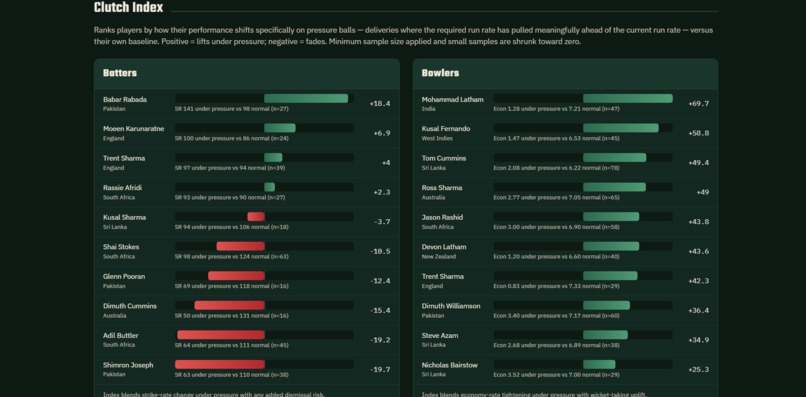This screenshot has width=806, height=397.
Task: Select bowler Ross Sharma
Action: click(x=442, y=188)
